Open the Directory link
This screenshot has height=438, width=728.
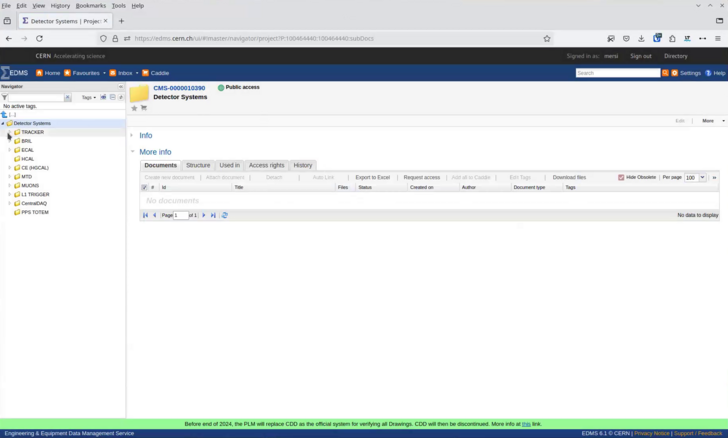point(676,56)
